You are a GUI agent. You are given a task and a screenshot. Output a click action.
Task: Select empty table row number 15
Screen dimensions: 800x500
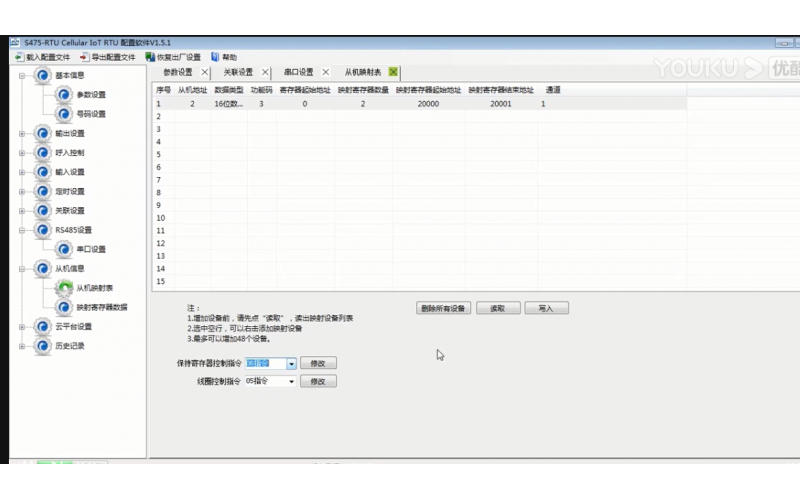pyautogui.click(x=420, y=282)
